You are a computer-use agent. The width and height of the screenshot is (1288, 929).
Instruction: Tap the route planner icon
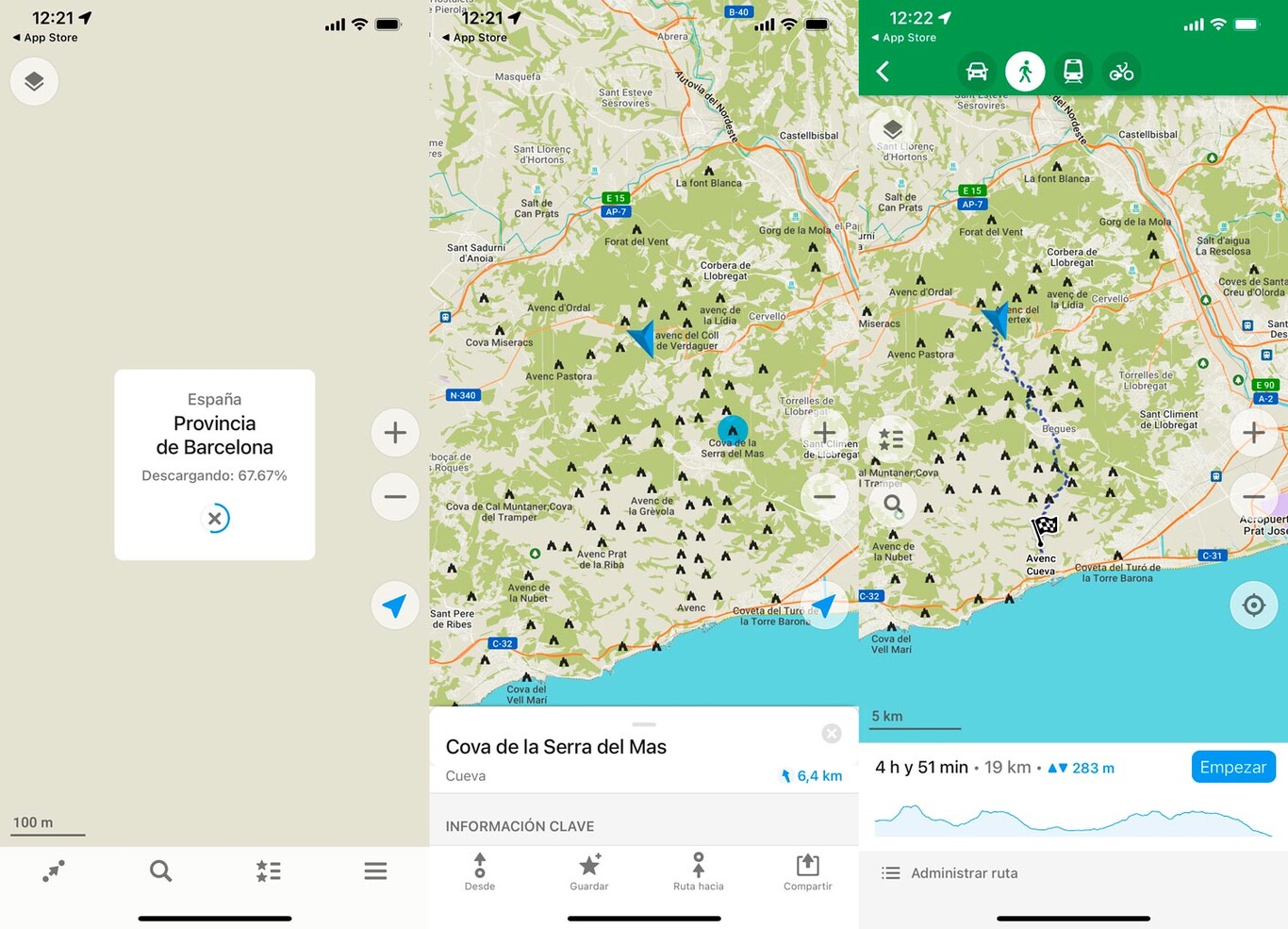54,871
